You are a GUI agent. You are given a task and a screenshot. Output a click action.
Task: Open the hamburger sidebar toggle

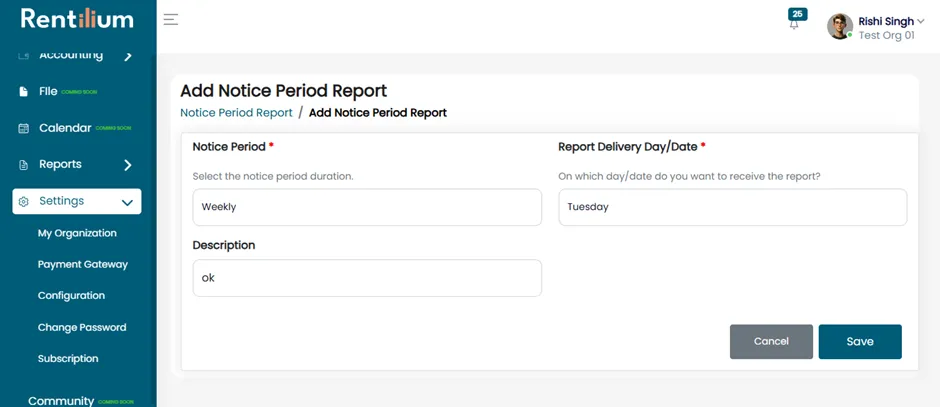click(171, 20)
